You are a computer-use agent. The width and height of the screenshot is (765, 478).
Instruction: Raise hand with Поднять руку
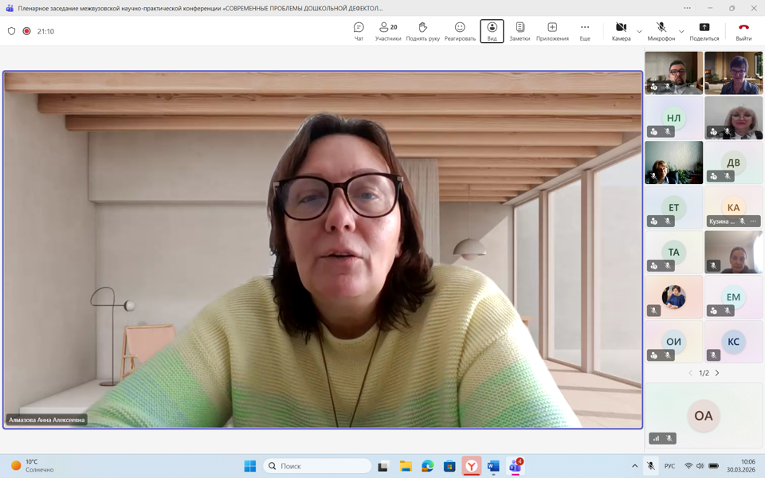[422, 31]
